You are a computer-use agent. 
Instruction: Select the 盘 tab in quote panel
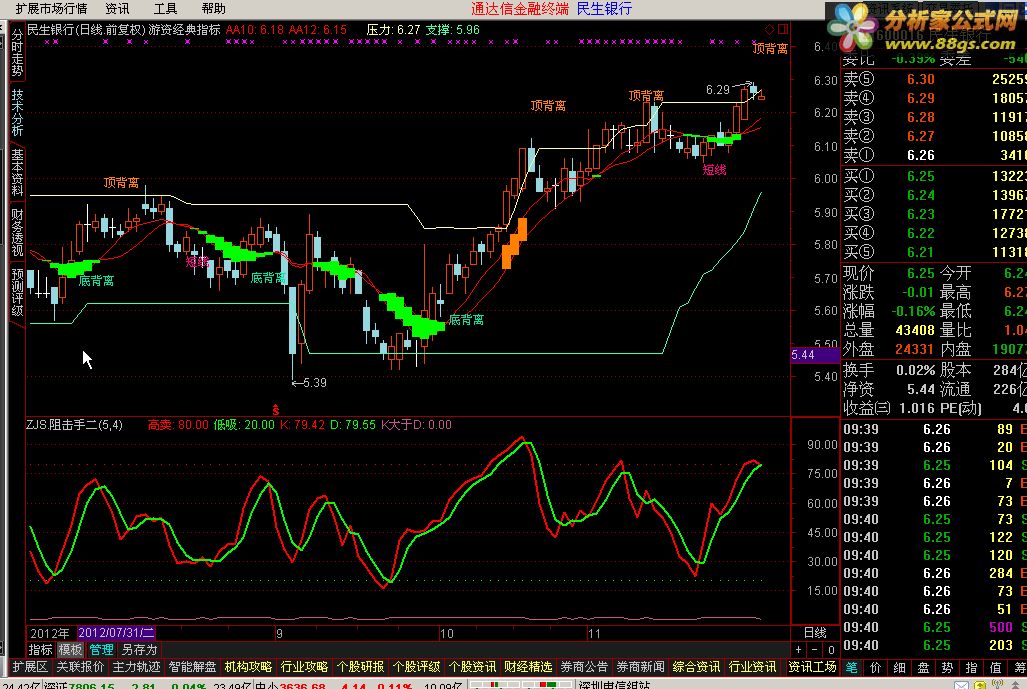coord(924,667)
